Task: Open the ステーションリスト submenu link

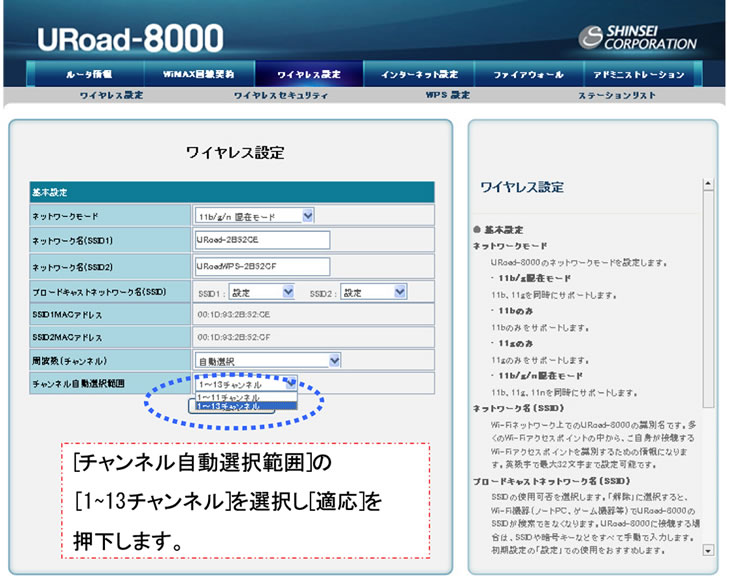Action: coord(617,95)
